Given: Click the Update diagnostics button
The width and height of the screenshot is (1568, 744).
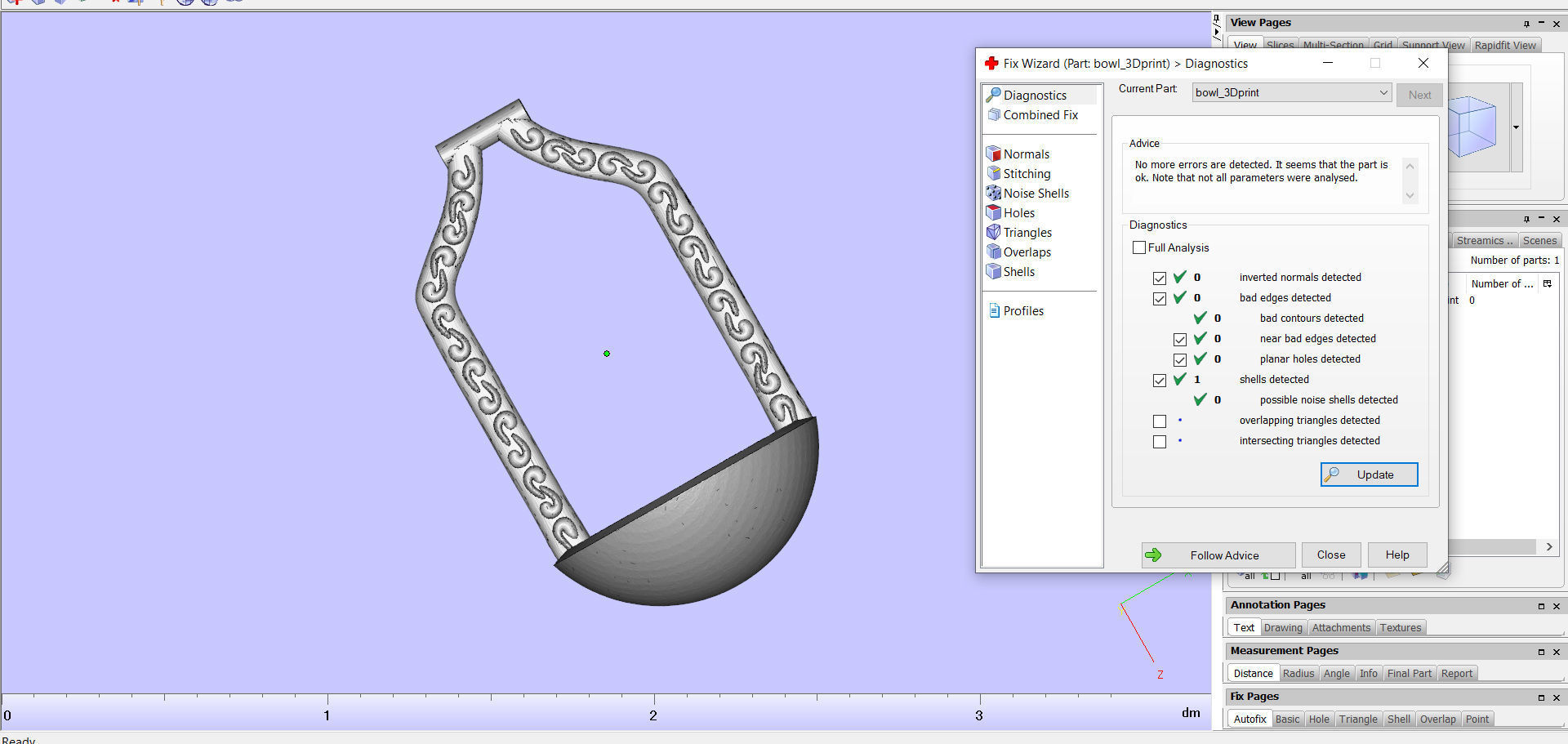Looking at the screenshot, I should (1370, 474).
